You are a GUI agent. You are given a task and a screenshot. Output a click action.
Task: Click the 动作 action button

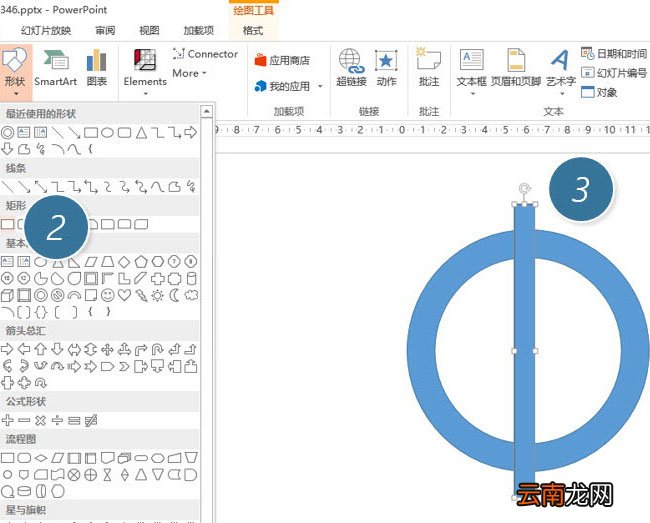pyautogui.click(x=386, y=68)
